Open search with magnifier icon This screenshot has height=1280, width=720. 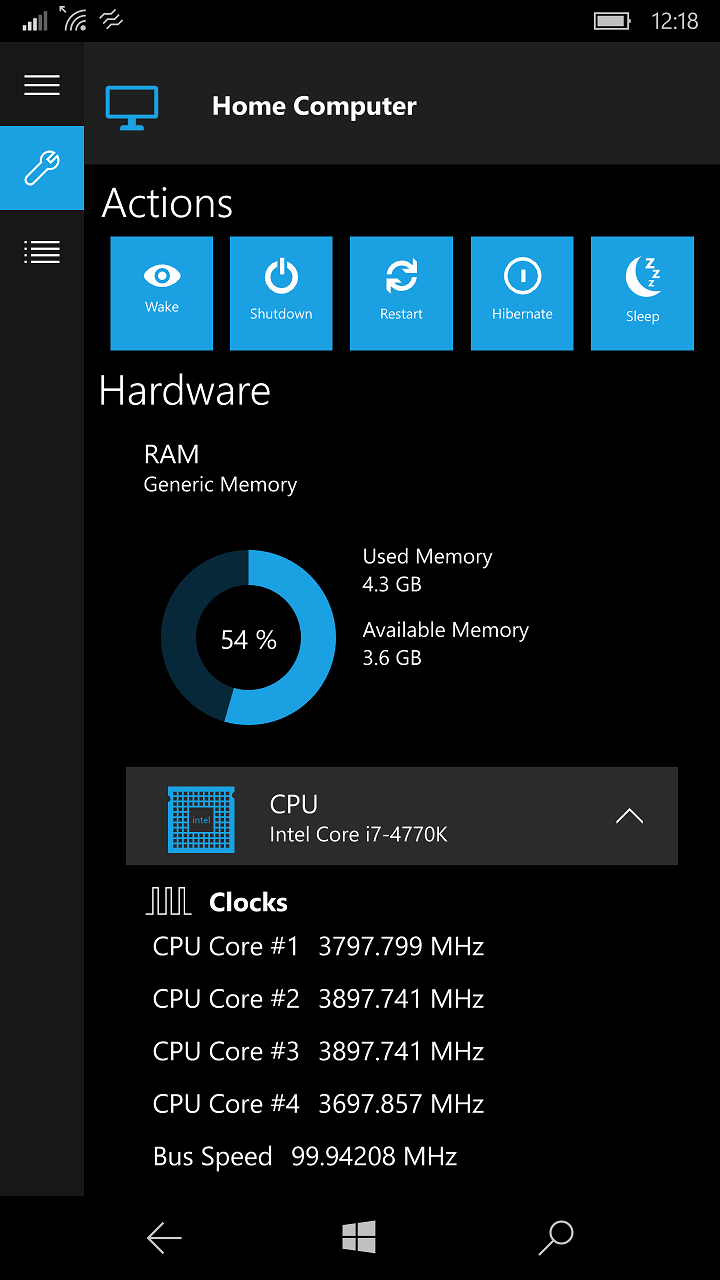click(556, 1238)
